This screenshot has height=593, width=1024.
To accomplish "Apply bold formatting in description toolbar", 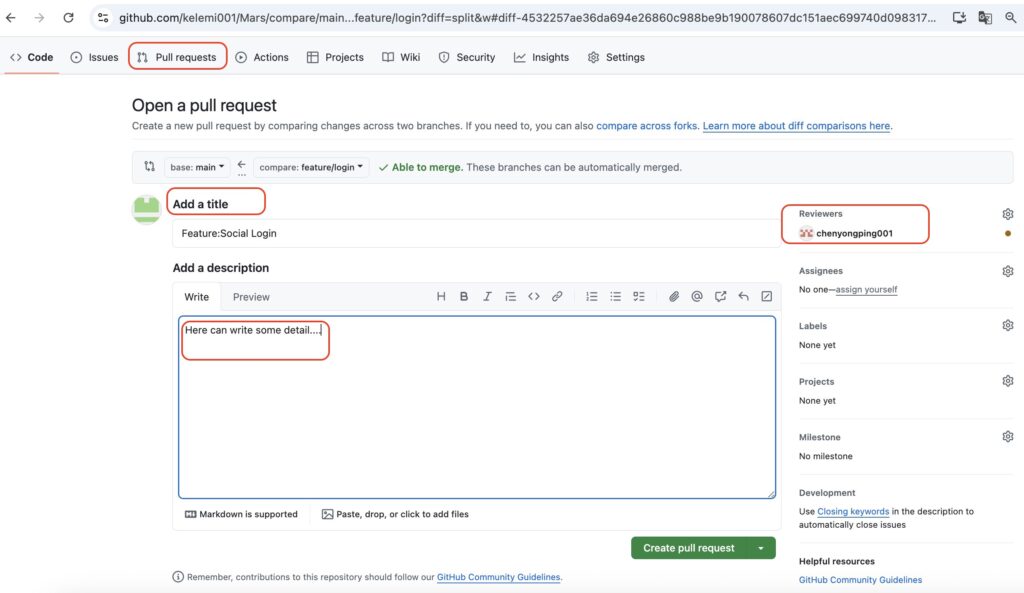I will 464,297.
